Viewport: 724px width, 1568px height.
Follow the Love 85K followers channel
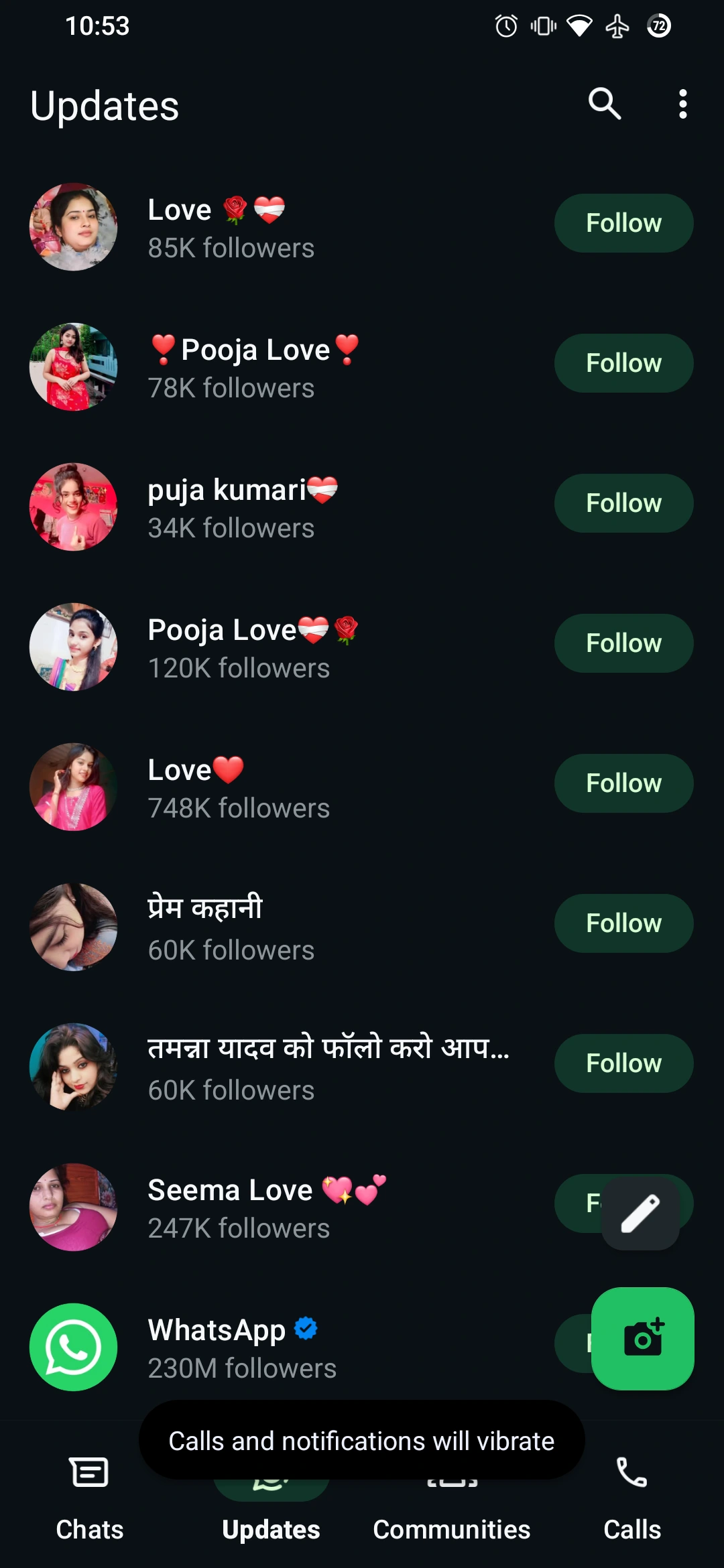(x=623, y=223)
